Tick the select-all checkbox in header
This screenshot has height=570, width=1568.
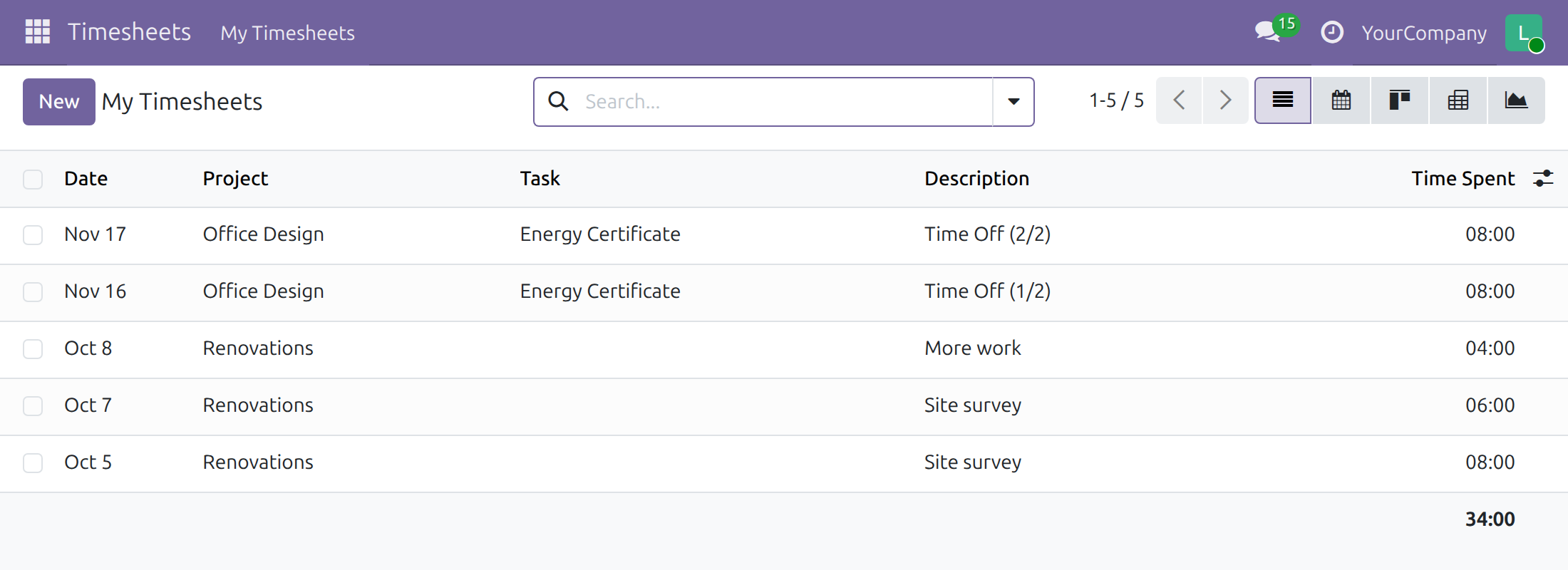point(33,179)
